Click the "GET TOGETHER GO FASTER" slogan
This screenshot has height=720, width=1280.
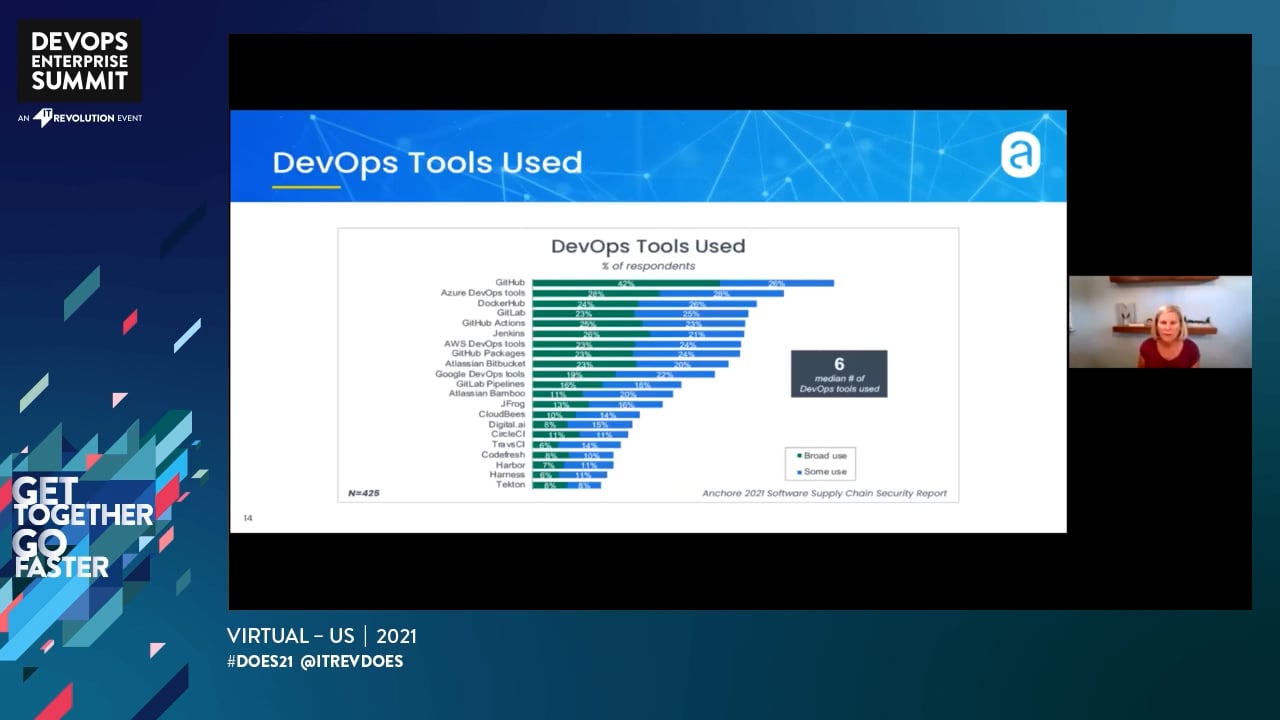click(83, 528)
